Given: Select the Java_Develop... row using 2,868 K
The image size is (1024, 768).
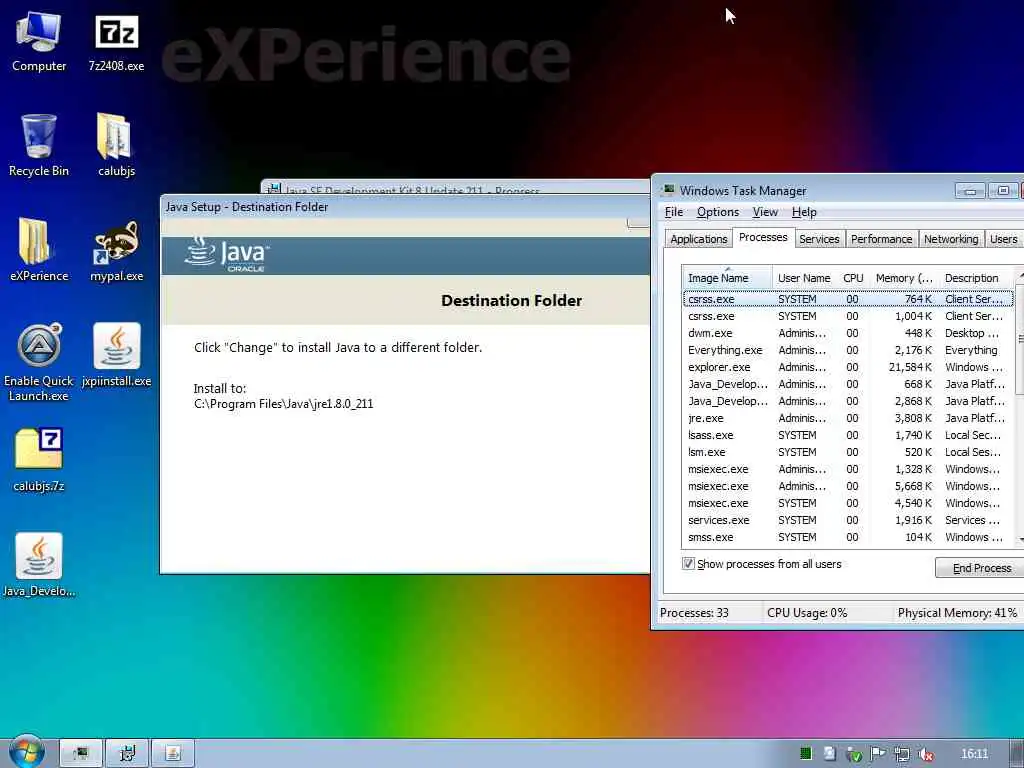Looking at the screenshot, I should tap(848, 401).
